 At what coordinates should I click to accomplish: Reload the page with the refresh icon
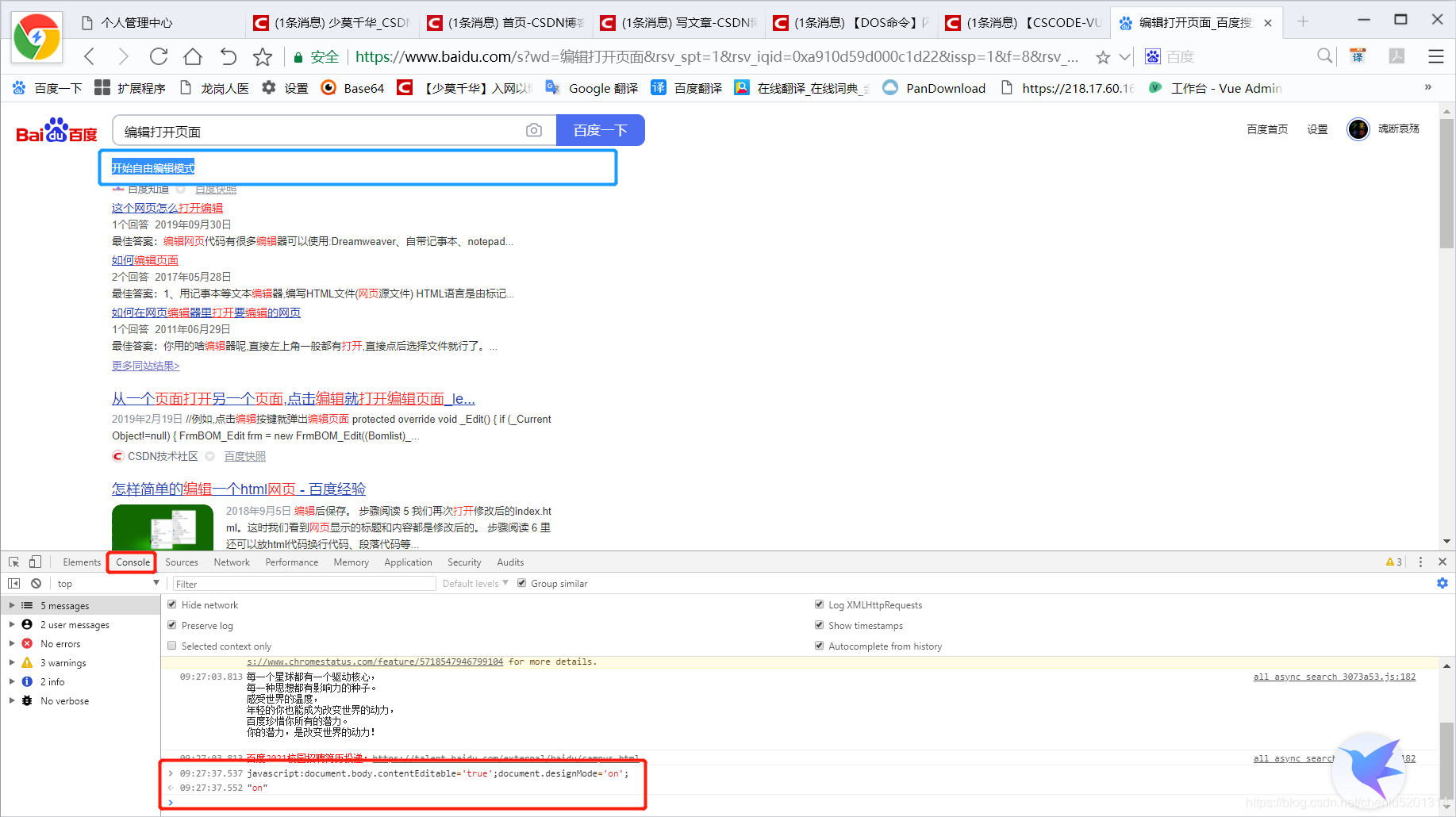159,56
